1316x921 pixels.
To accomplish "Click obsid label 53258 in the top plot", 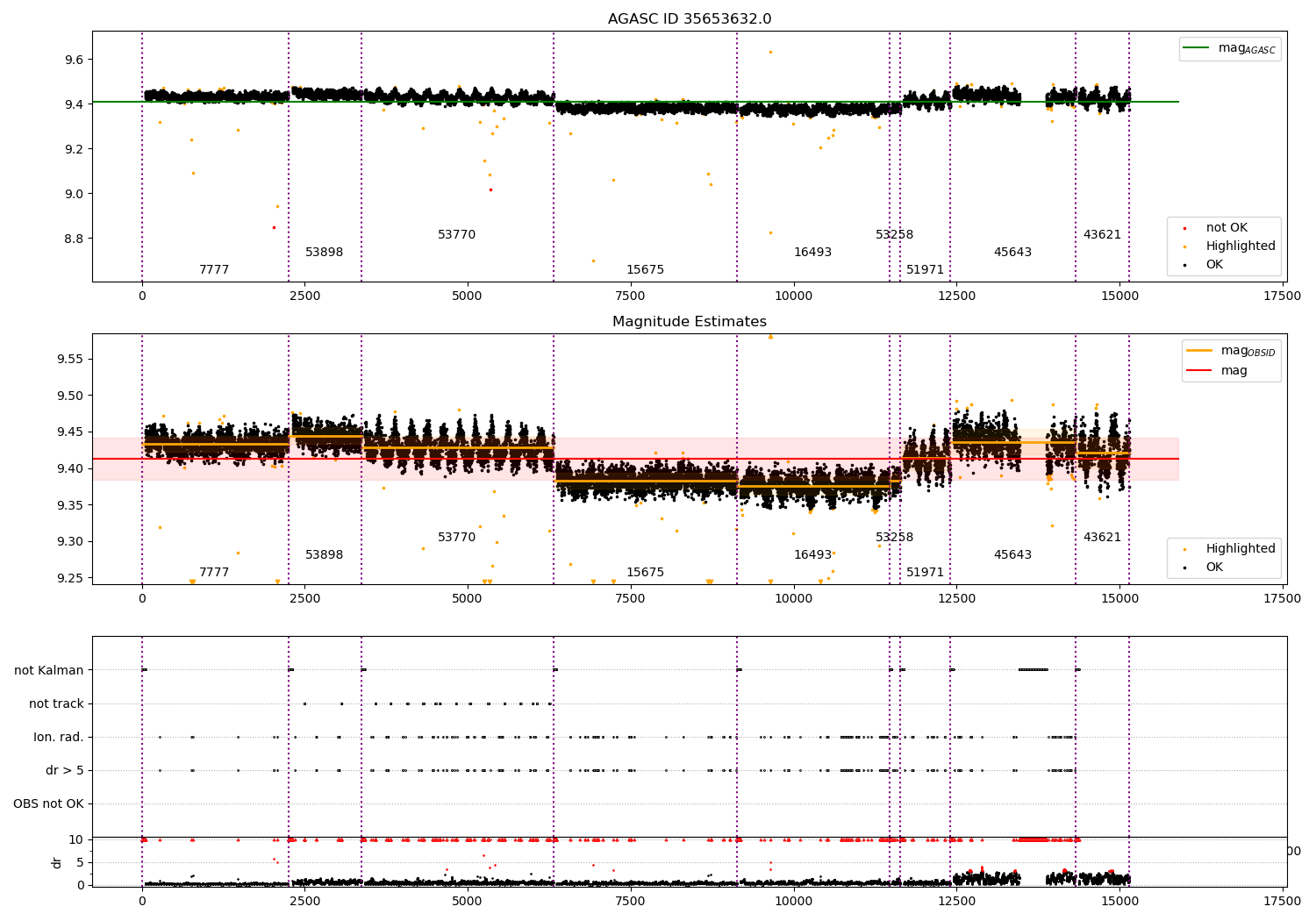I will click(x=895, y=235).
